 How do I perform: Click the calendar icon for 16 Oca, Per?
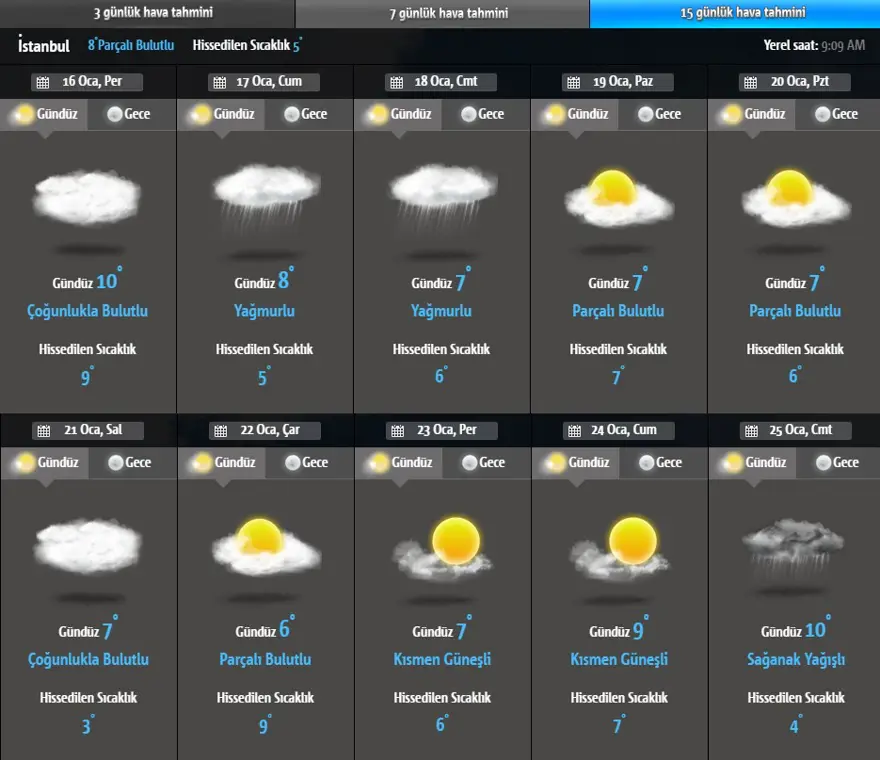click(42, 82)
